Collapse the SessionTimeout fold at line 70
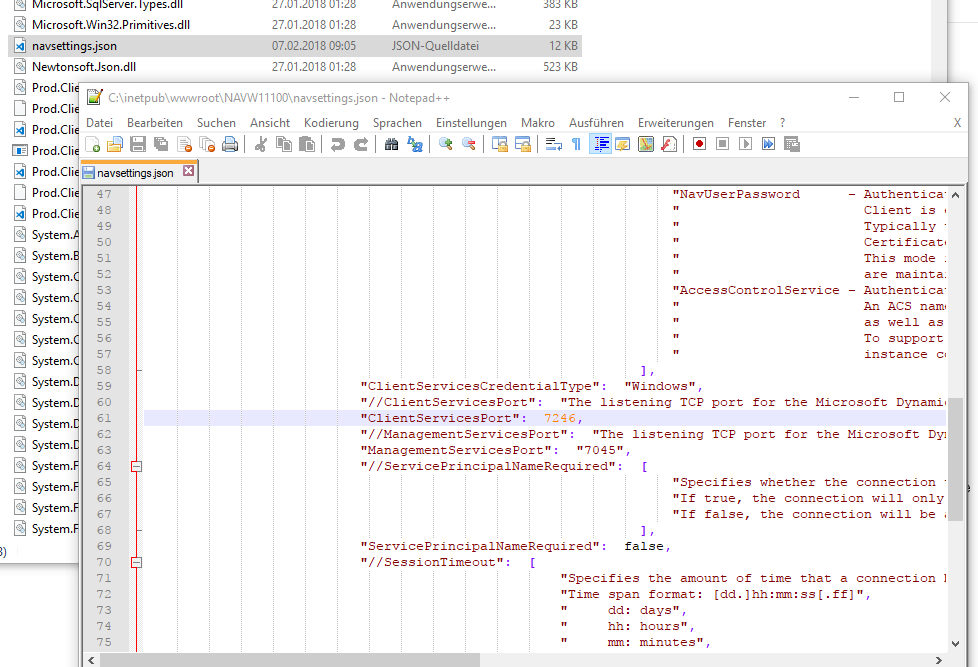978x667 pixels. click(x=137, y=562)
